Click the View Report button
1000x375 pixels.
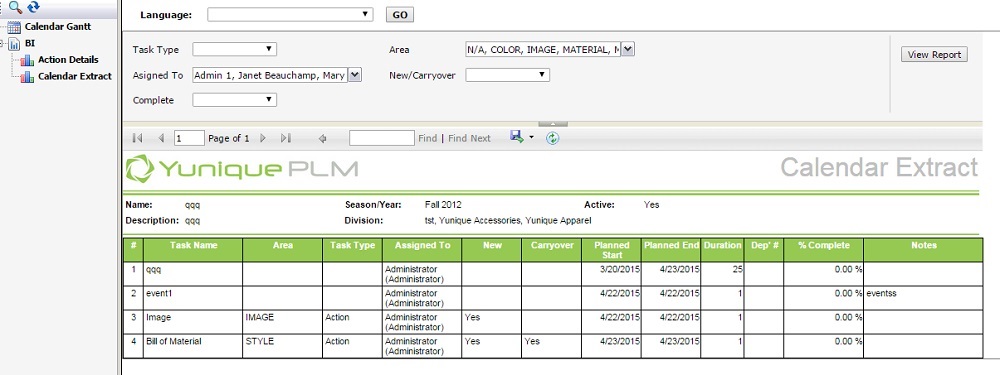pyautogui.click(x=934, y=55)
